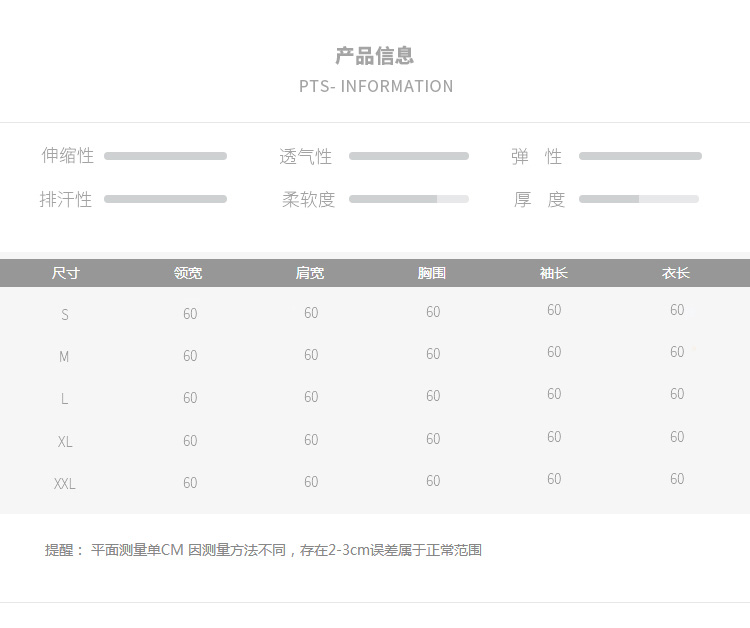Select the 袖长 column header
Screen dimensions: 750x628
click(553, 273)
